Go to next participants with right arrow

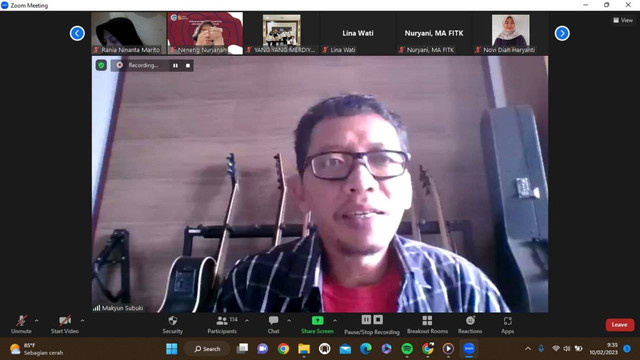coord(562,33)
